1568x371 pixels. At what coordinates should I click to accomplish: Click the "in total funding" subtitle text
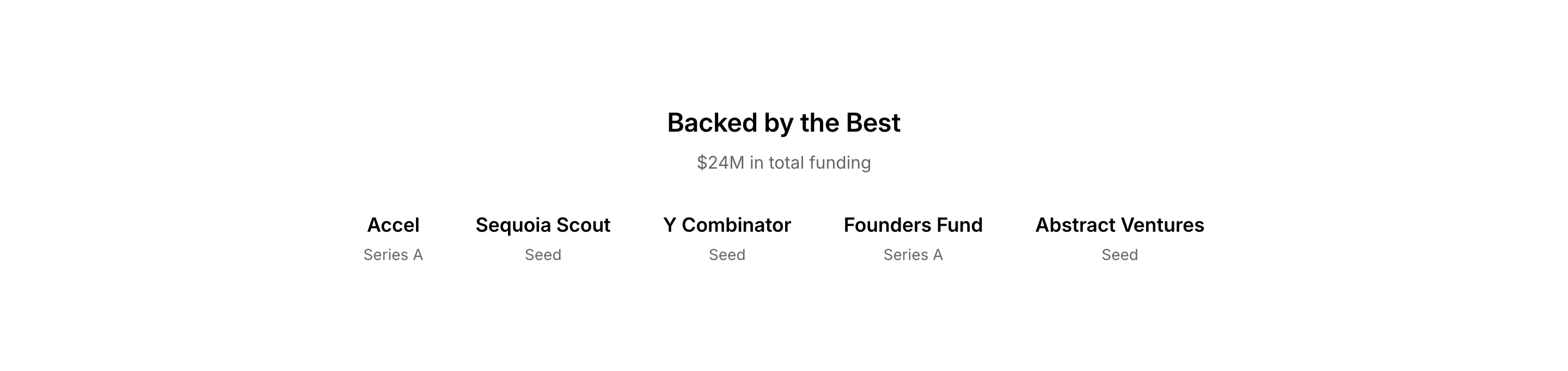810,163
